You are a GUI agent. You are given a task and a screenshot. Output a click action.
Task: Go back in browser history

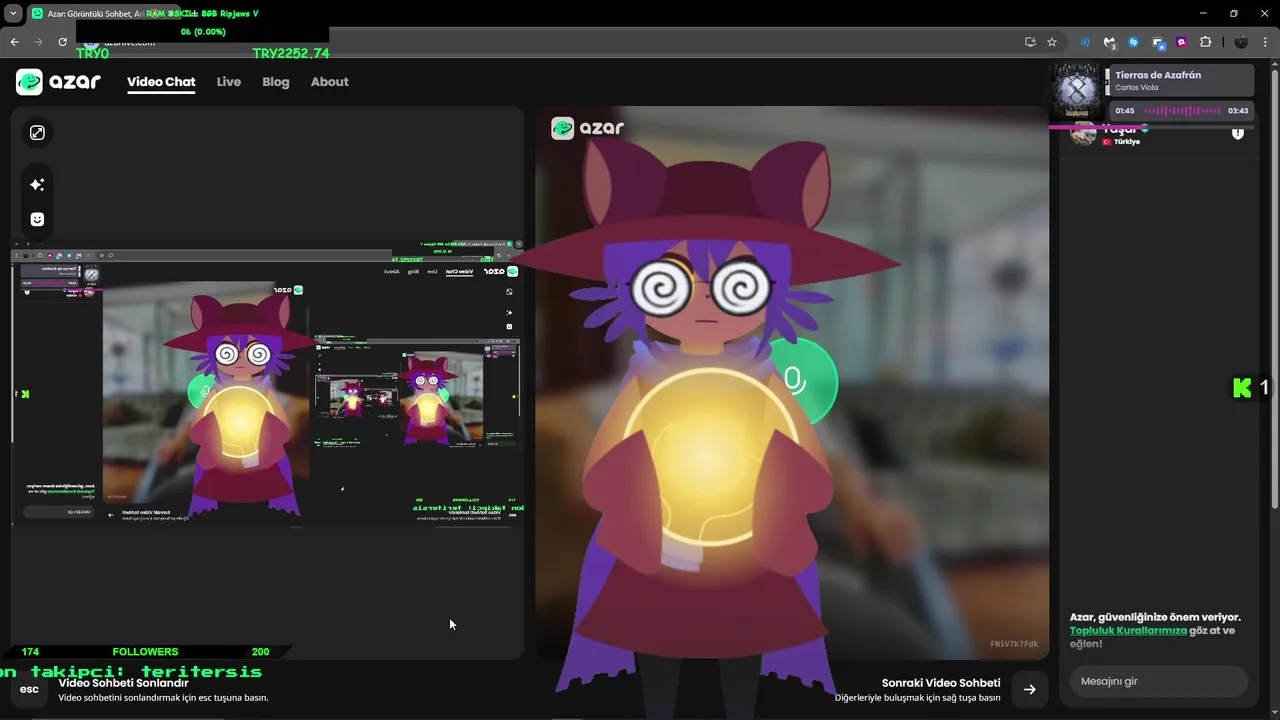14,42
